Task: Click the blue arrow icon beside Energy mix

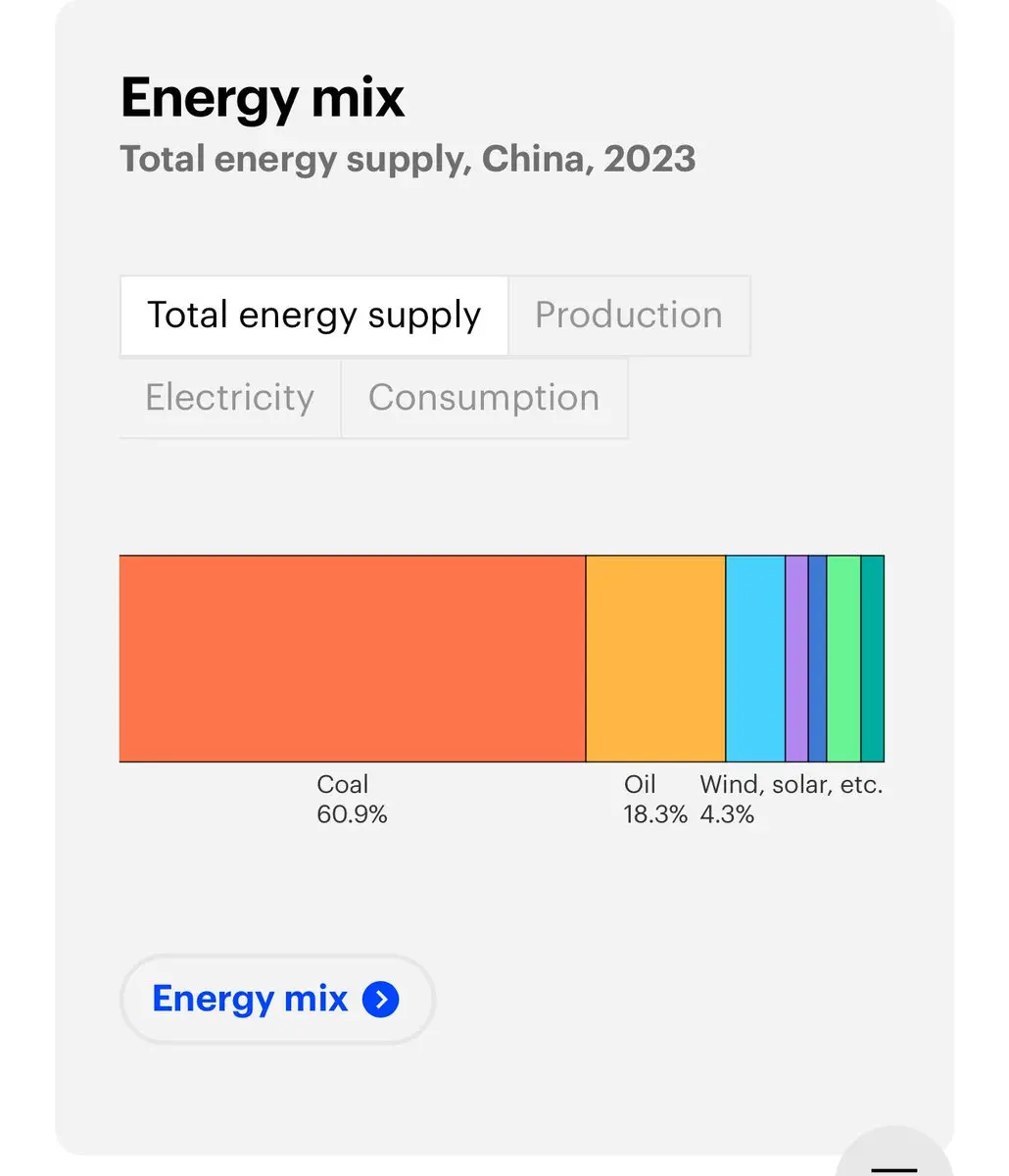Action: click(x=381, y=1000)
